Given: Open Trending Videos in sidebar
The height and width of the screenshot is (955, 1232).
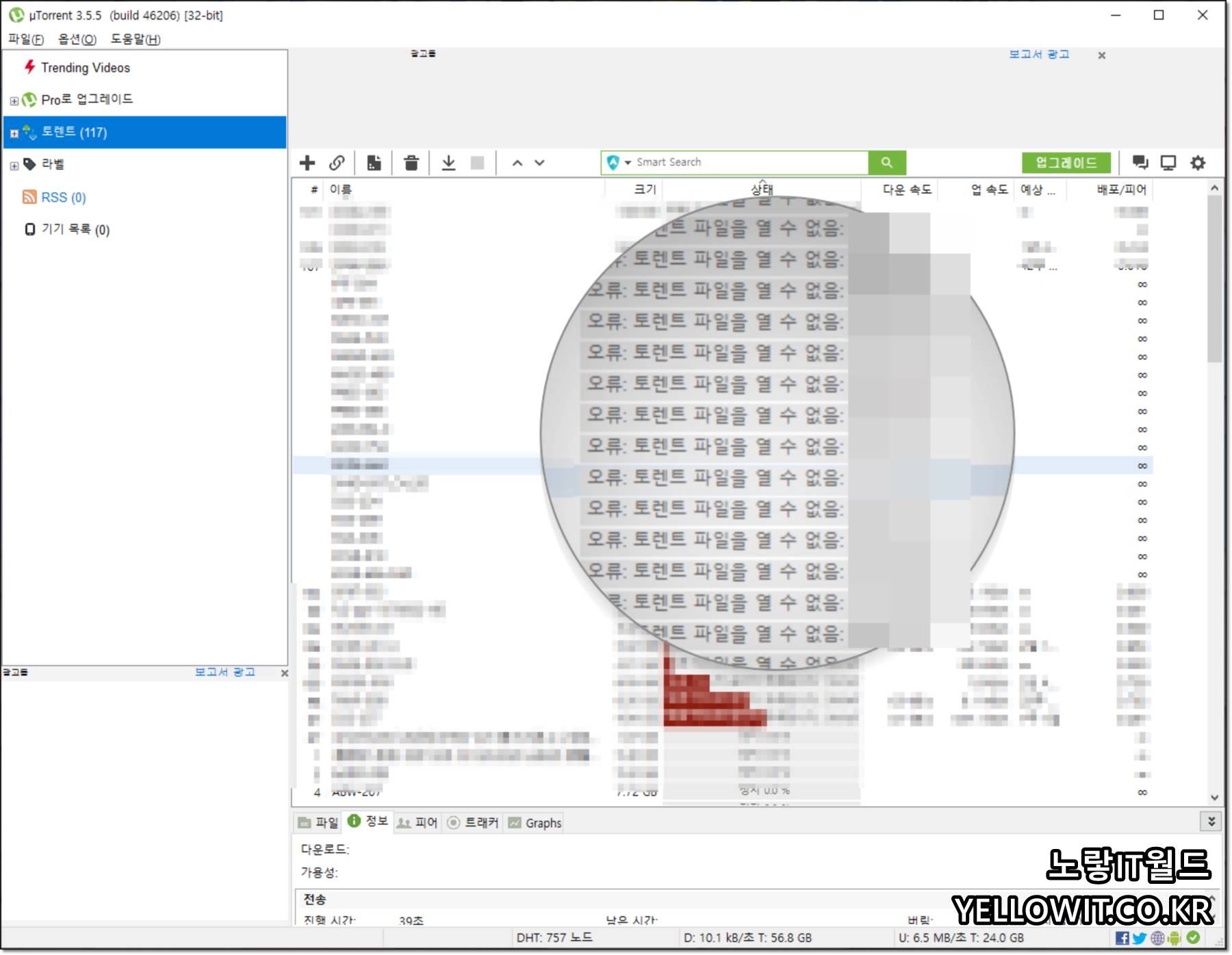Looking at the screenshot, I should pos(85,68).
